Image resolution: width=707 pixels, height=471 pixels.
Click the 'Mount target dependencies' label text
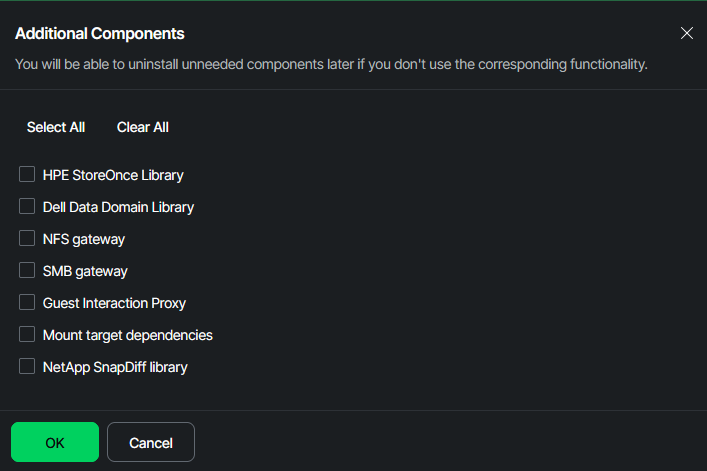tap(127, 335)
